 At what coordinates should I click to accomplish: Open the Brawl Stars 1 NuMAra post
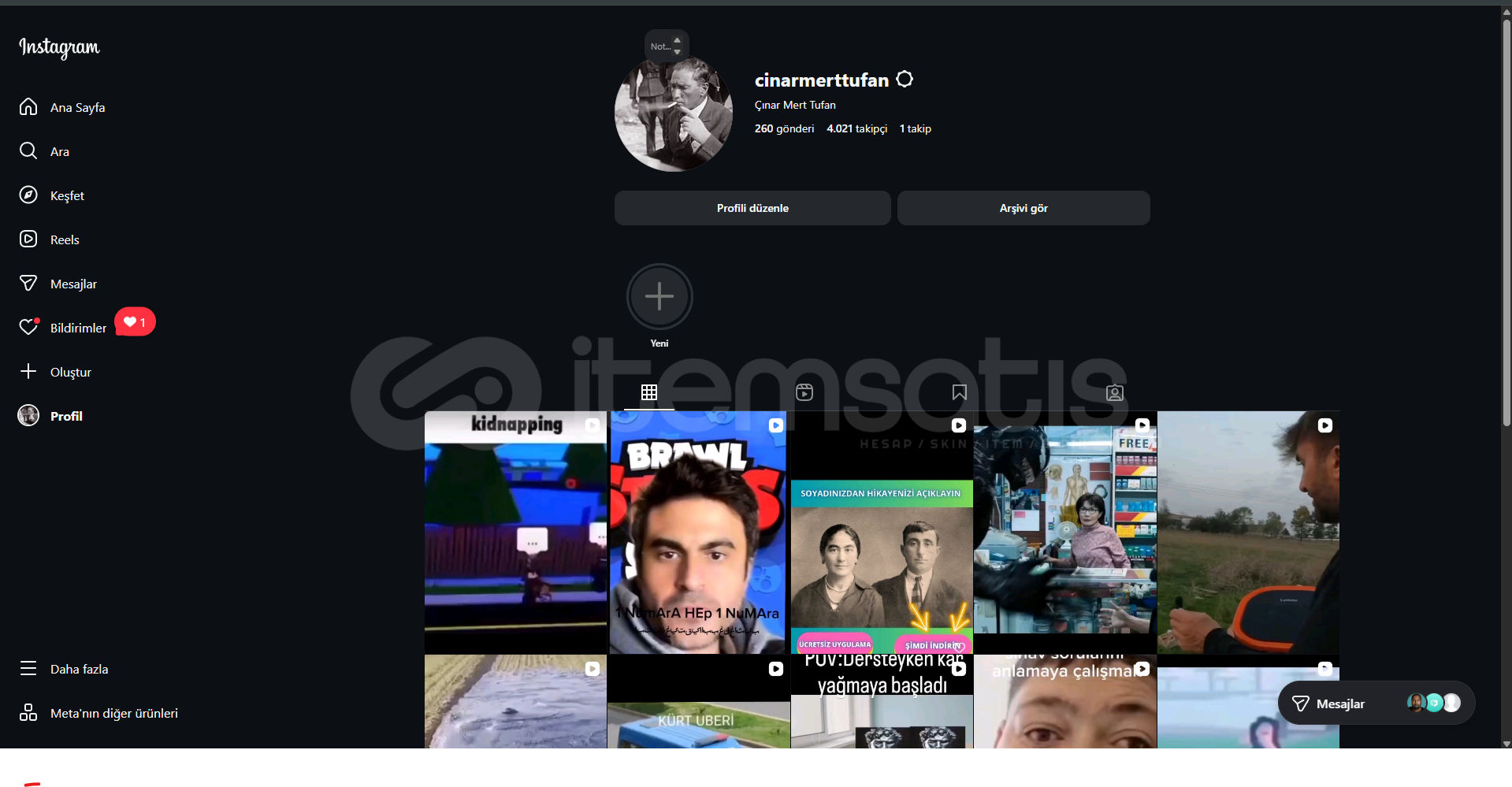tap(698, 533)
